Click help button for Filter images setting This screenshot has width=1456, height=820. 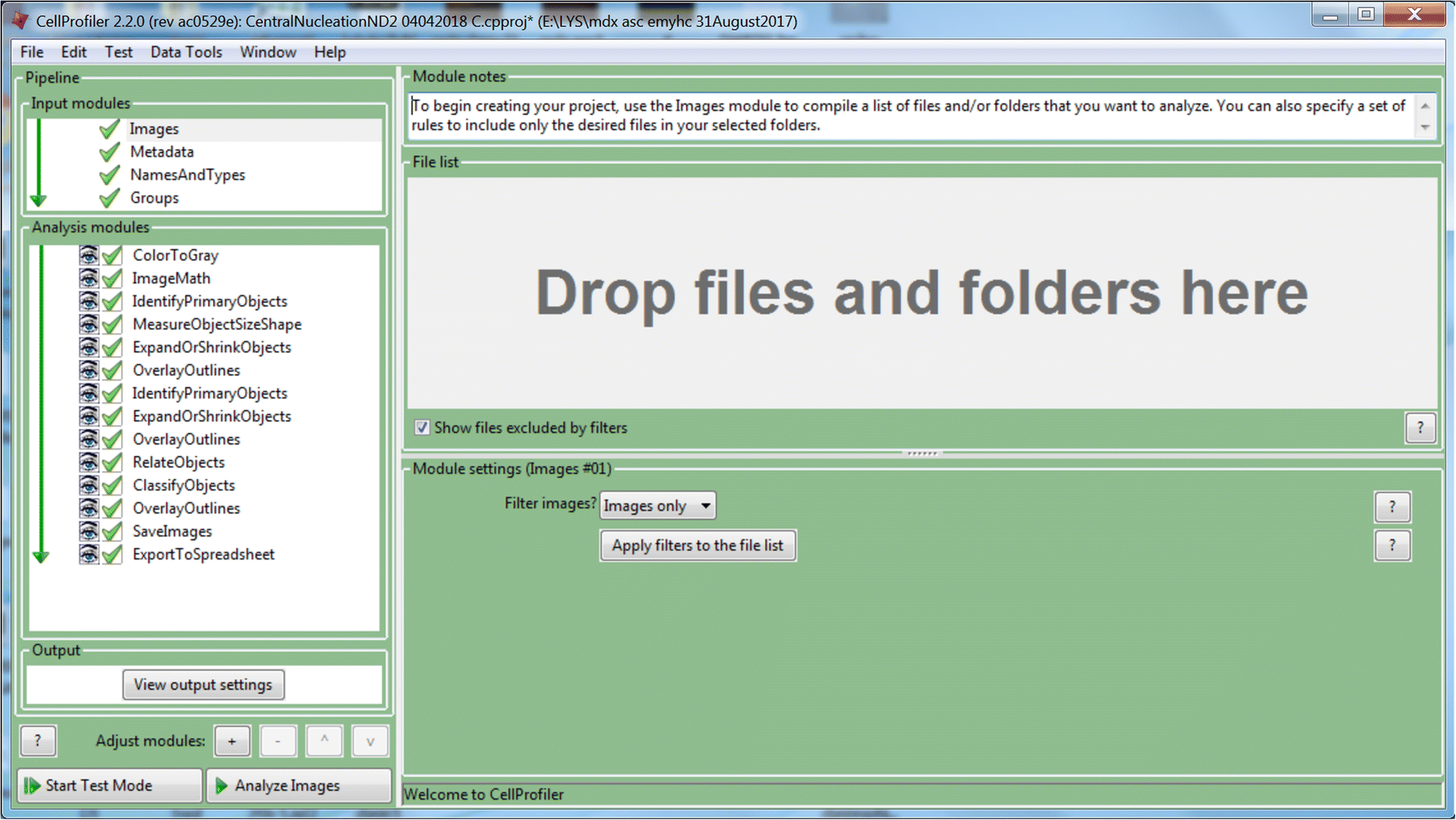tap(1392, 507)
